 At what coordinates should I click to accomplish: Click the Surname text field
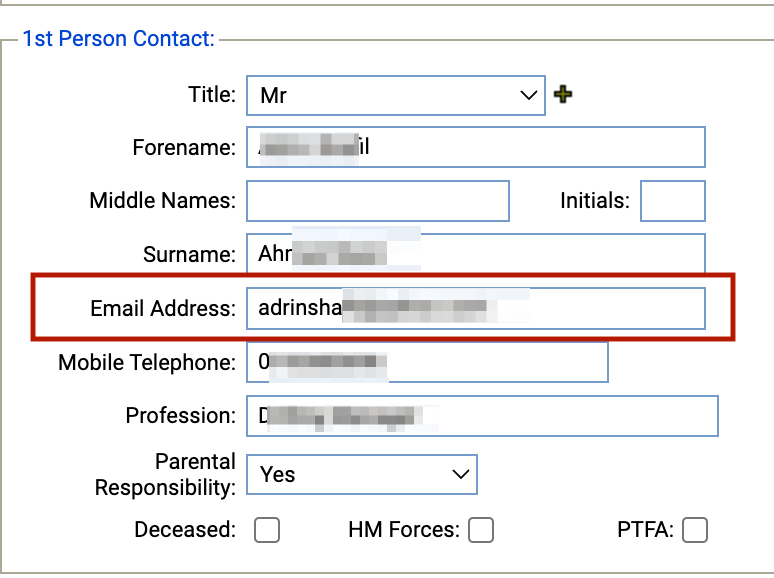pos(475,254)
